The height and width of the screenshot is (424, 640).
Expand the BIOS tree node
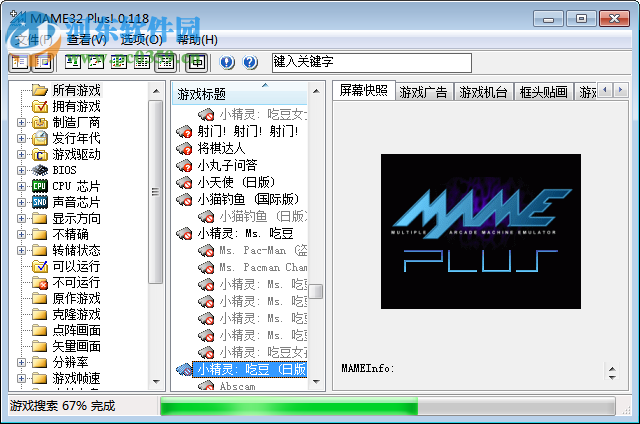coord(22,170)
